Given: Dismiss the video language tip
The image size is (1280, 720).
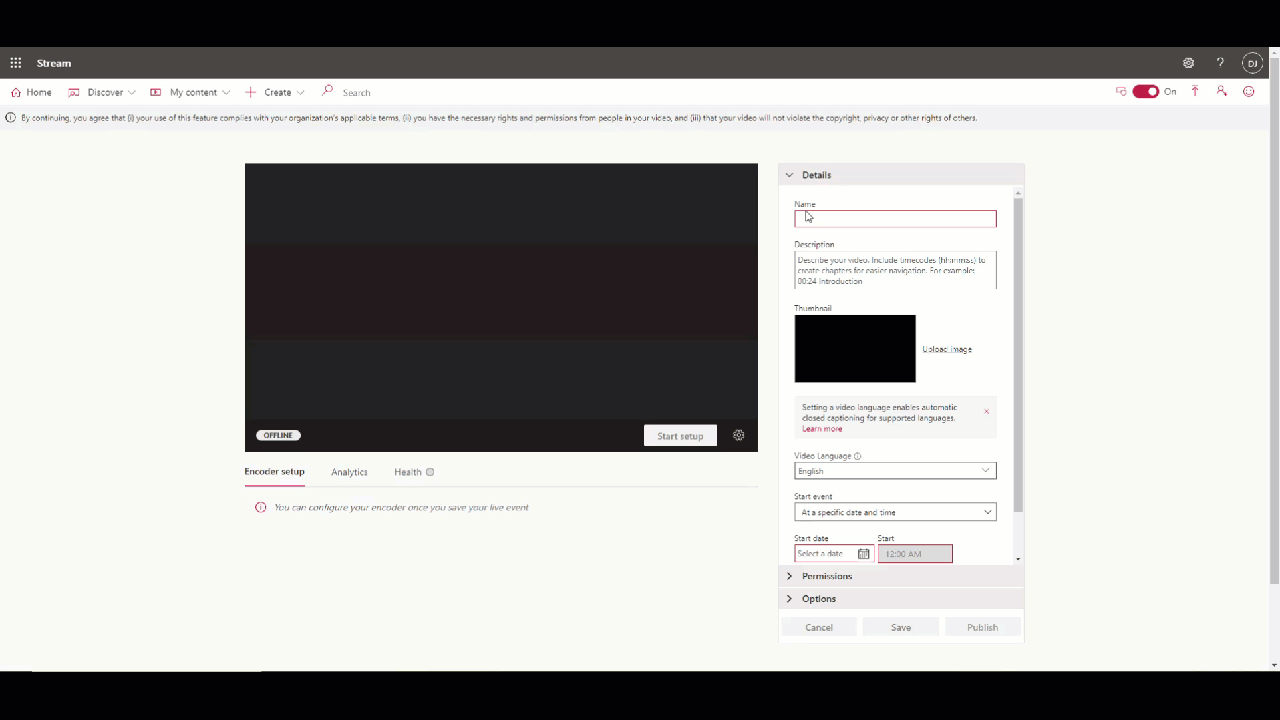Looking at the screenshot, I should point(986,411).
